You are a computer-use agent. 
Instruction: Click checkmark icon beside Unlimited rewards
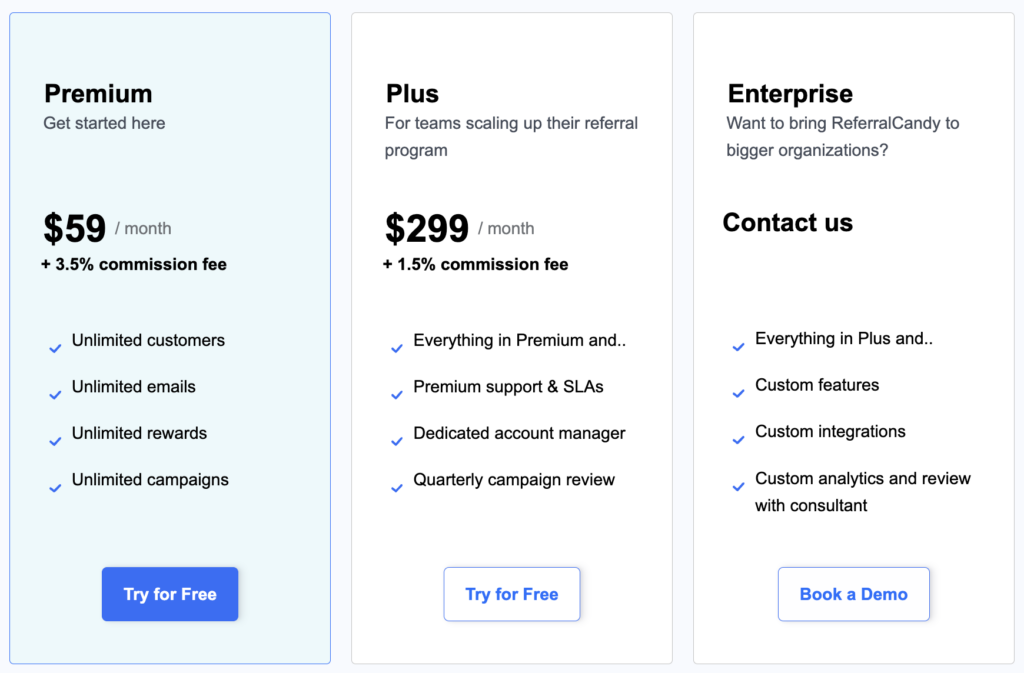(56, 441)
